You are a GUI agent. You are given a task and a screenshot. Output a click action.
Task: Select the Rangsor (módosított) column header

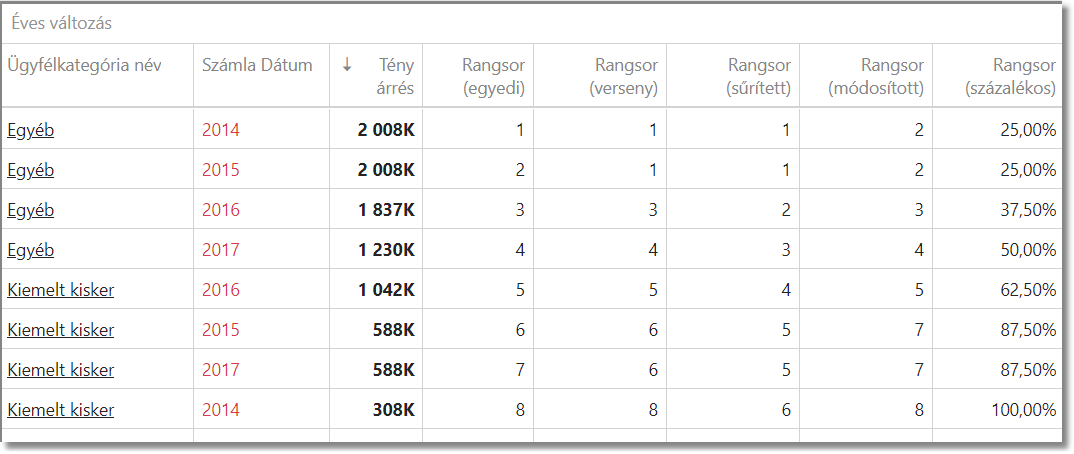877,77
